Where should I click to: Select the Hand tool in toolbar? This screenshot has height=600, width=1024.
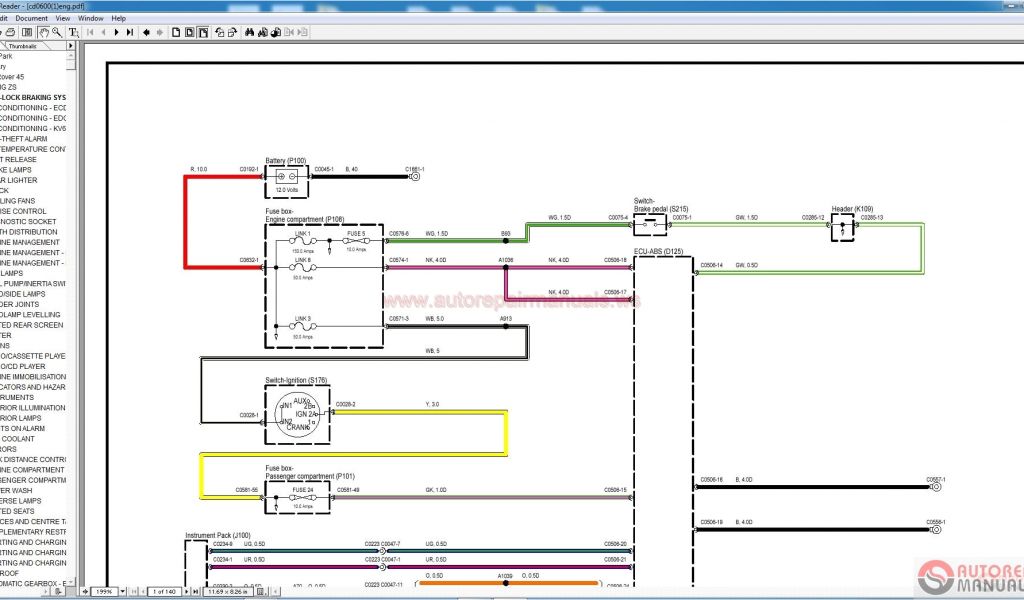45,32
